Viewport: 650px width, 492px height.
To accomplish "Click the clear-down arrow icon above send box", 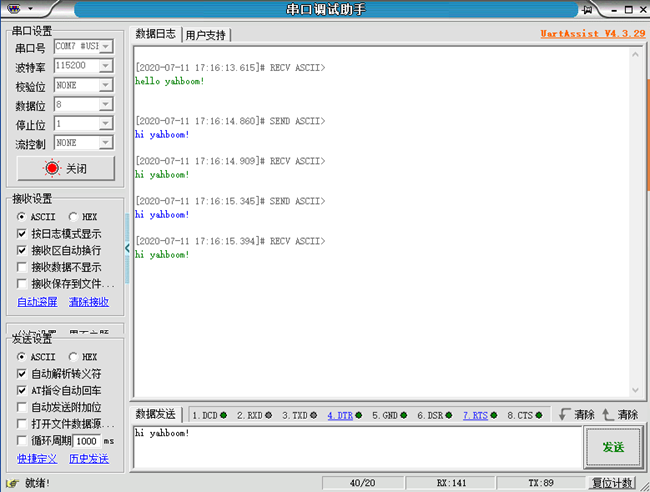I will [x=564, y=414].
